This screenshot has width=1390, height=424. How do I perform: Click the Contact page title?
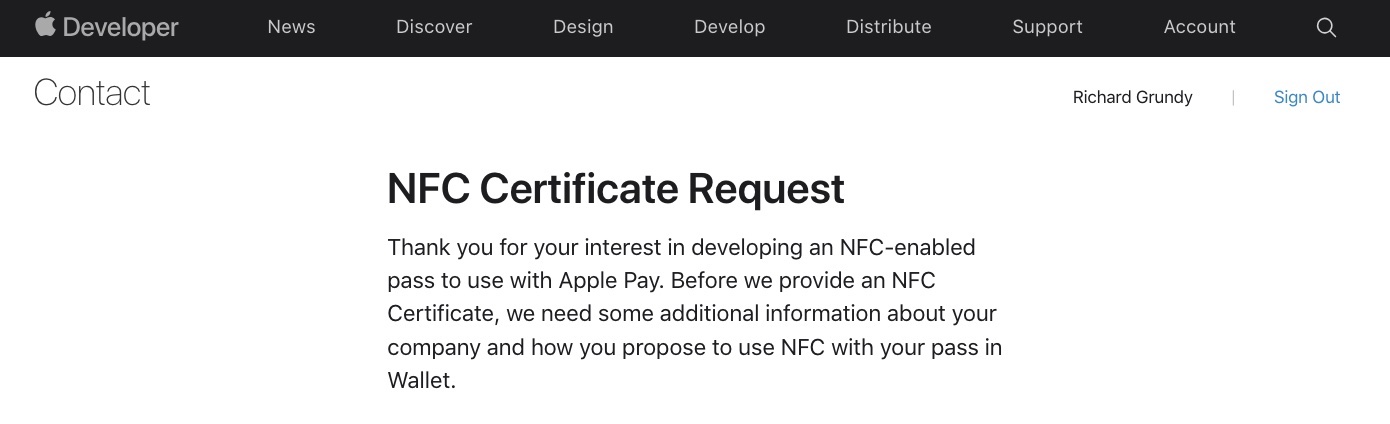coord(92,93)
